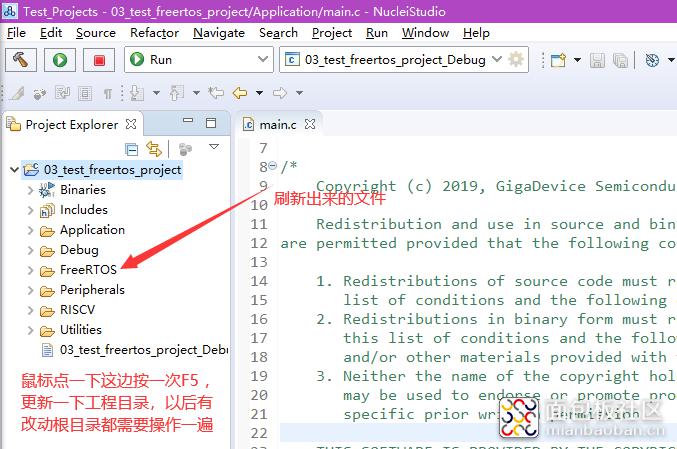
Task: Open Forward history dropdown arrow
Action: coord(299,93)
